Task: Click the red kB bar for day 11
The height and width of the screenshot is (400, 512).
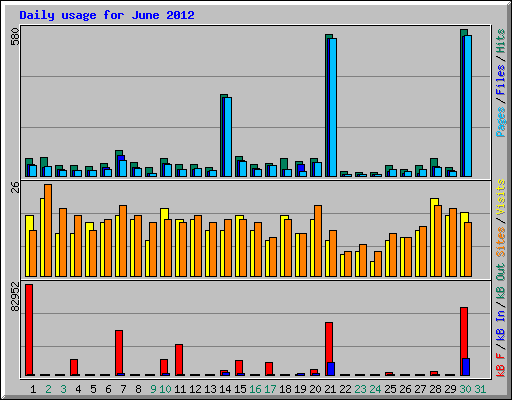Action: [x=179, y=360]
